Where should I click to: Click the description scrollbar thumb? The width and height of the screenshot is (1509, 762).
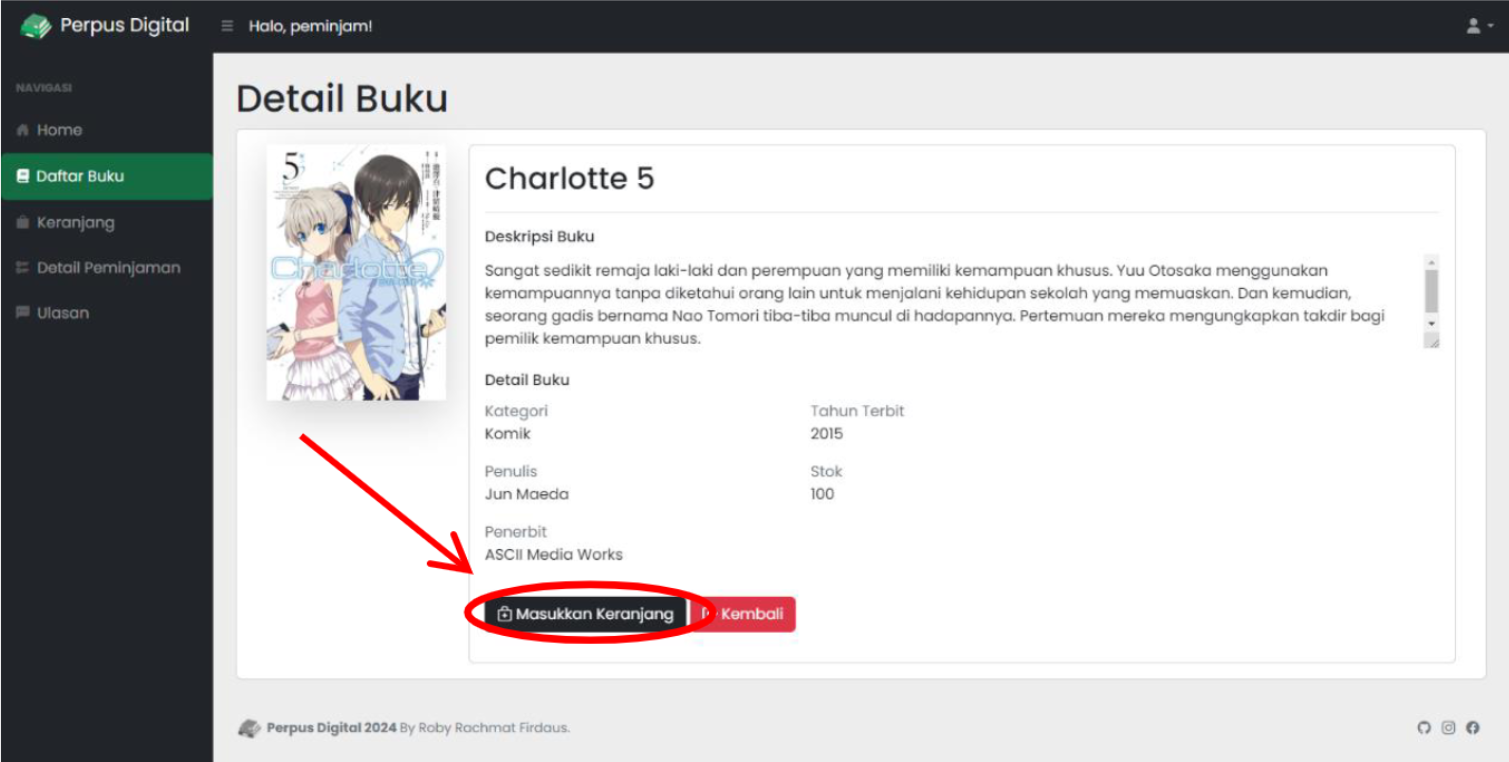point(1431,290)
